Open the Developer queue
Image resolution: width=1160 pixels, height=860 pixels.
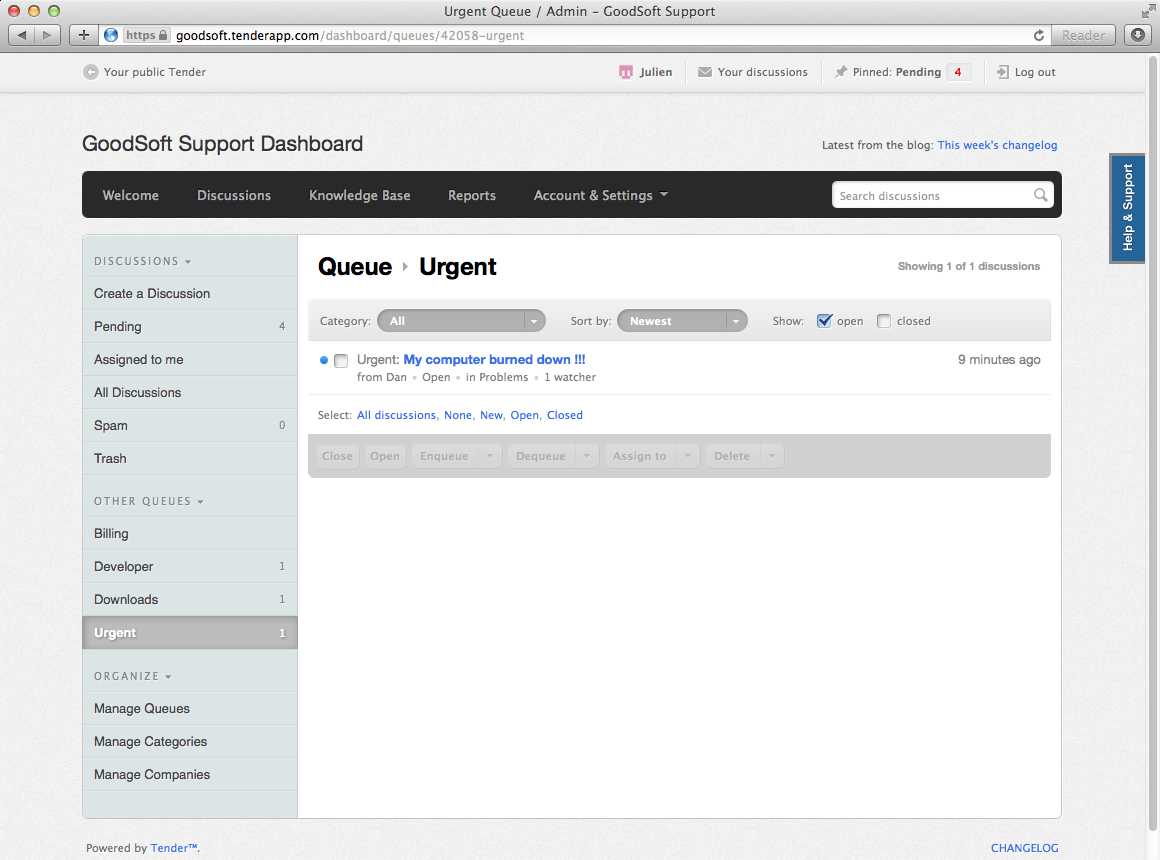point(190,566)
